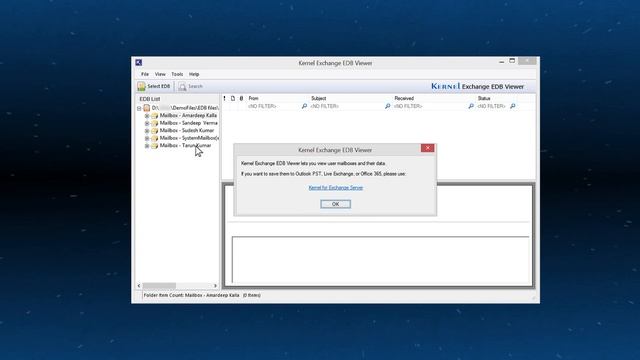Collapse the EDB file root node
Screen dimensions: 640x360
click(139, 109)
